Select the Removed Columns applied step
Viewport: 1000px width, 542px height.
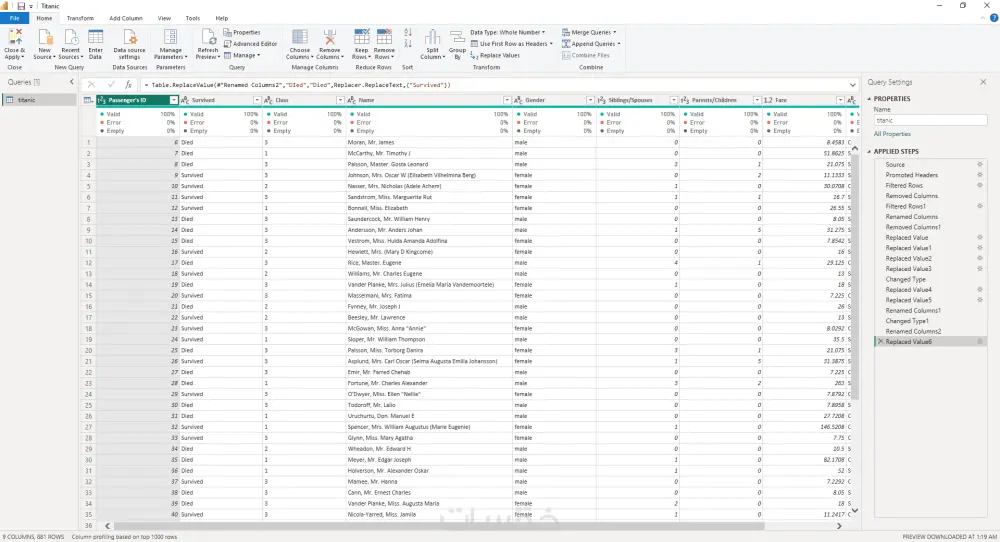tap(911, 196)
